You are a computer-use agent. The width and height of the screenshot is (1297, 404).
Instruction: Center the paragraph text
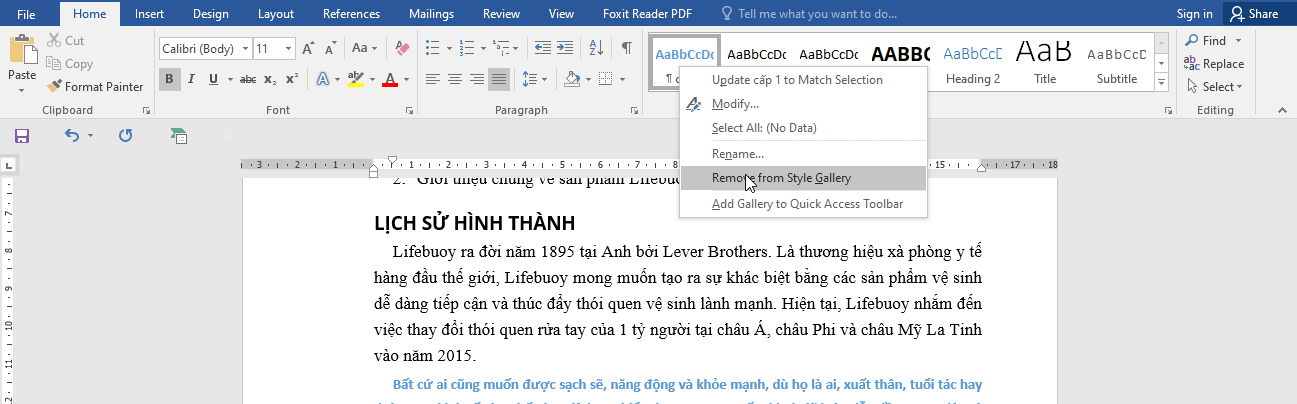click(x=455, y=79)
